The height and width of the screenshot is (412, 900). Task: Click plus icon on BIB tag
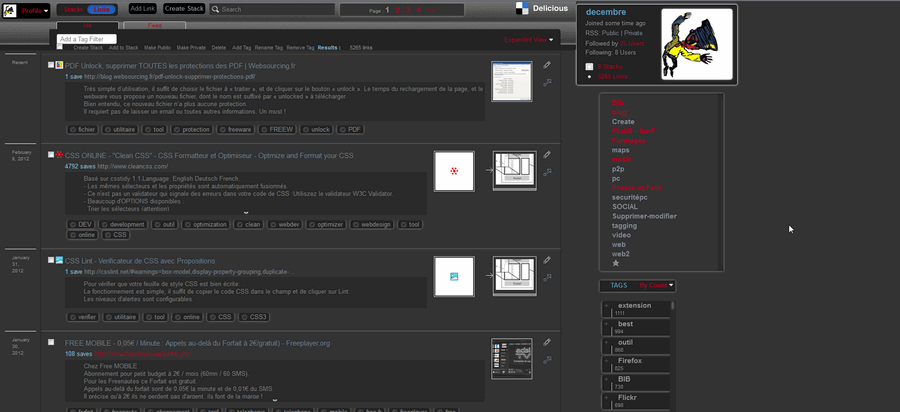click(608, 379)
